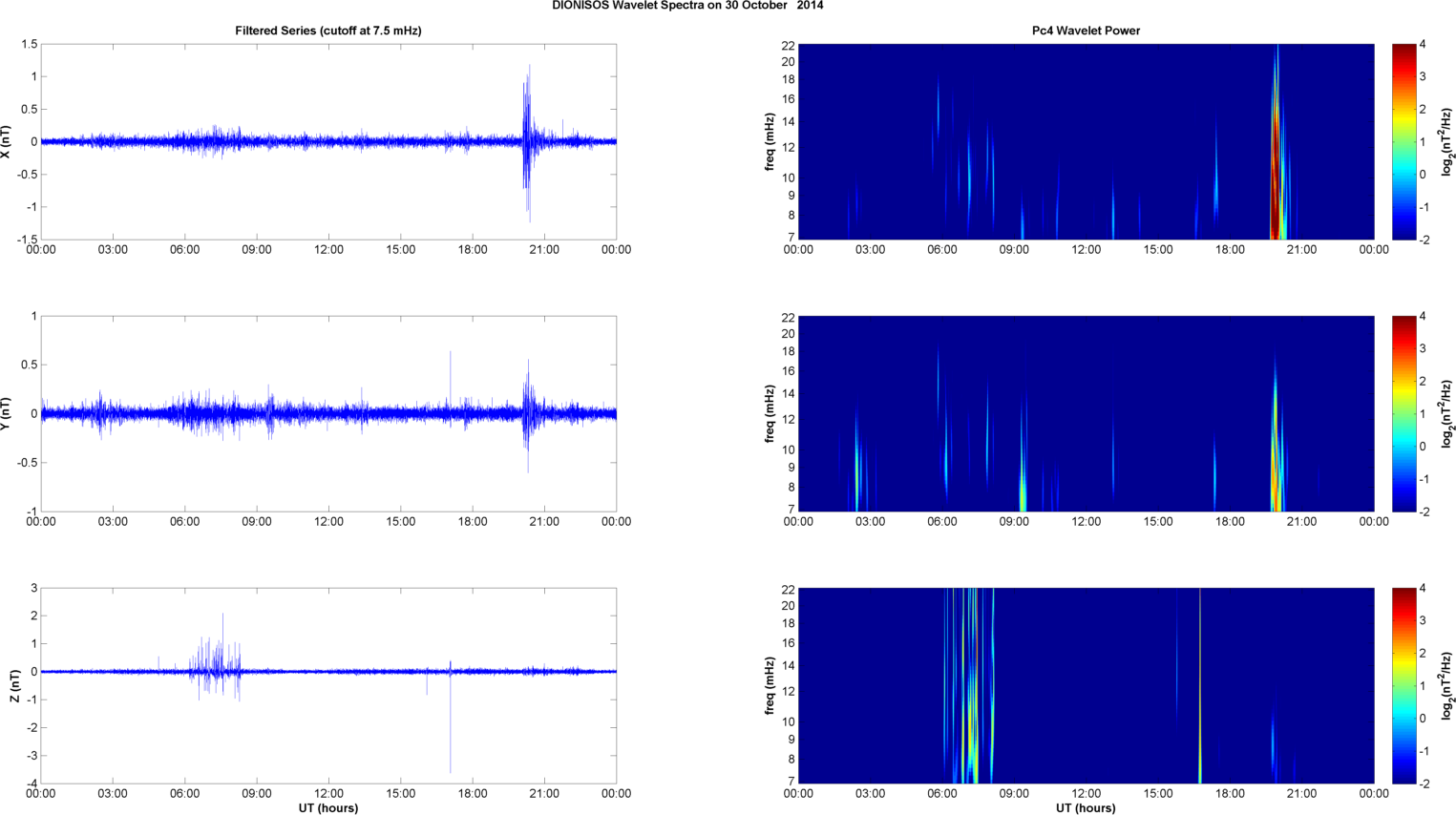
Task: Click the "-1.5" tick on the X (nT) axis
Action: click(27, 240)
